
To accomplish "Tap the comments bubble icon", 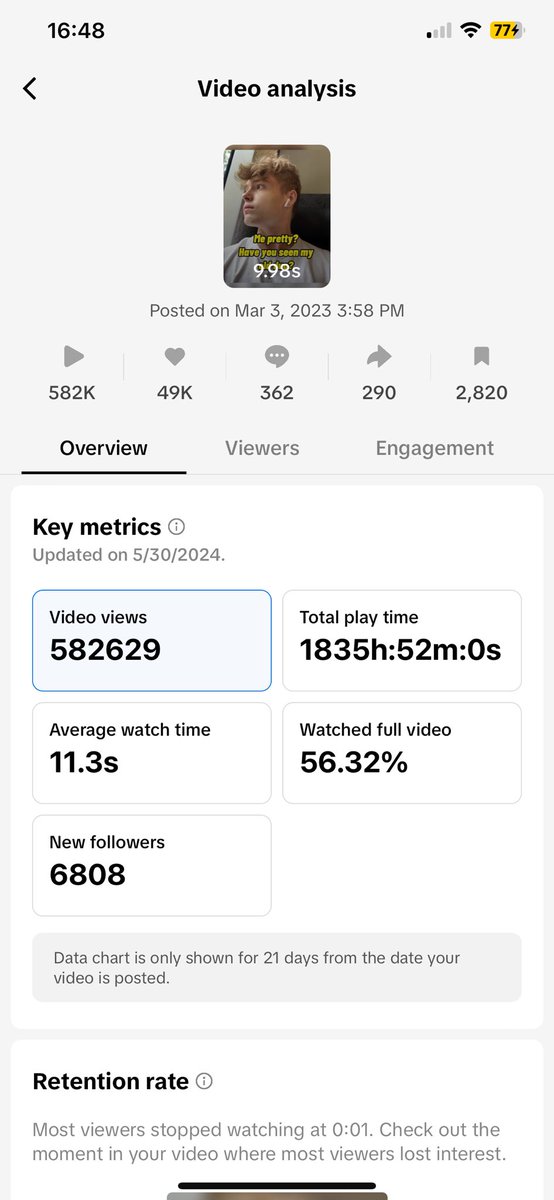I will click(277, 356).
